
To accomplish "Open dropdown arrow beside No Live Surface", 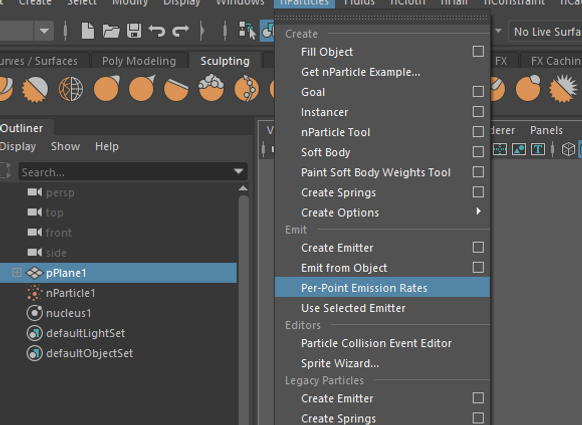I will coord(498,31).
